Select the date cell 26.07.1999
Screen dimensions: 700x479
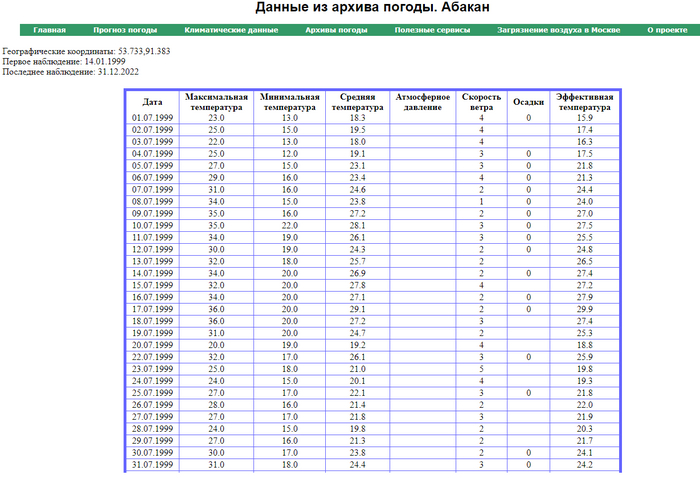click(152, 405)
